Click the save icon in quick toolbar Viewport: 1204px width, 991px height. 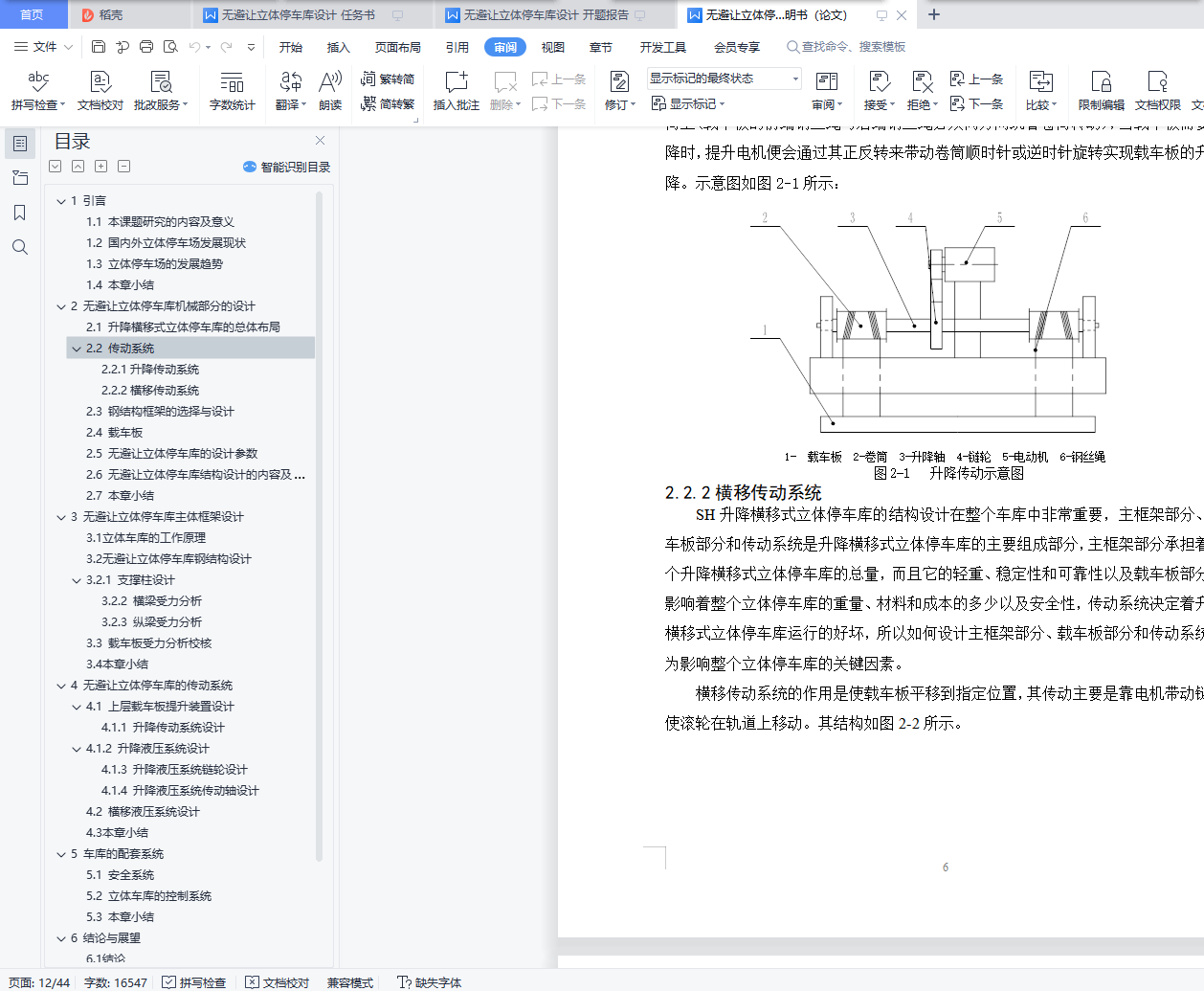(x=99, y=46)
